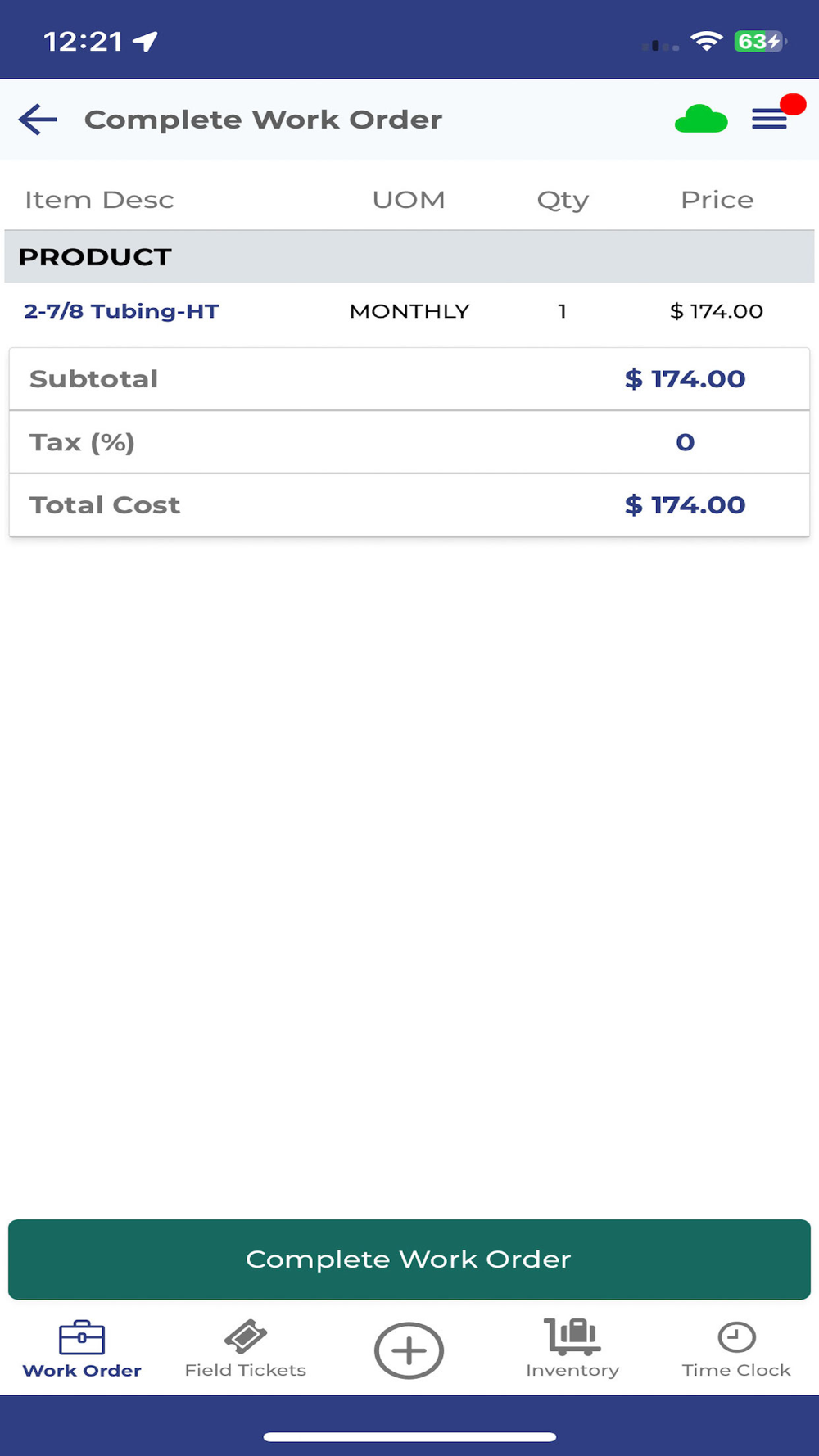Viewport: 819px width, 1456px height.
Task: Tap the PRODUCT section header
Action: pyautogui.click(x=95, y=257)
